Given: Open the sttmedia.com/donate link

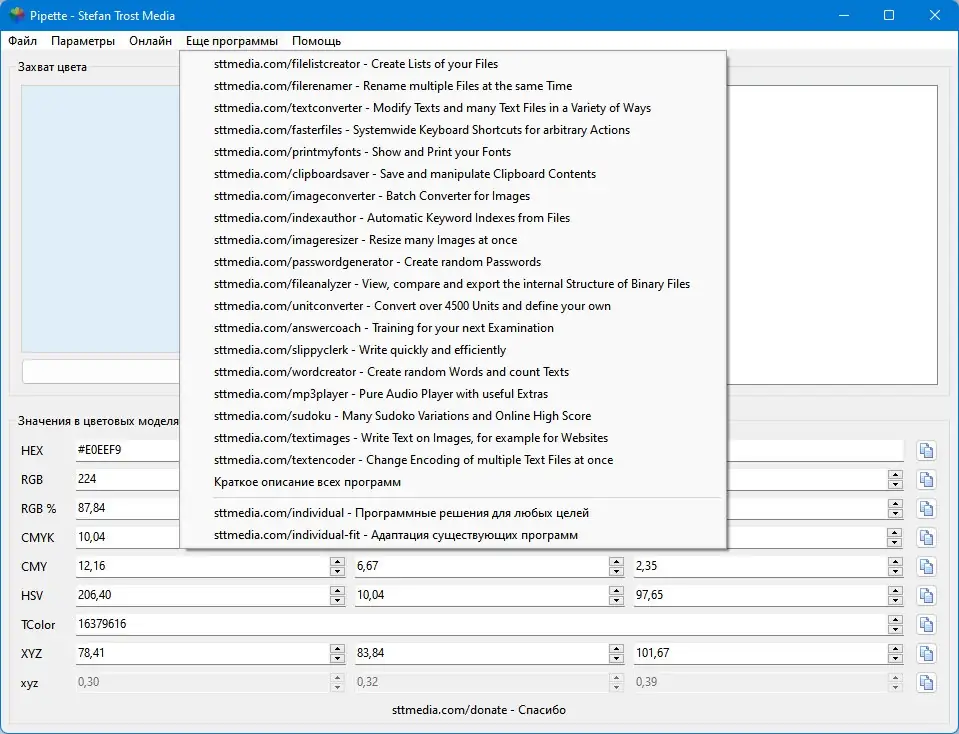Looking at the screenshot, I should [479, 710].
